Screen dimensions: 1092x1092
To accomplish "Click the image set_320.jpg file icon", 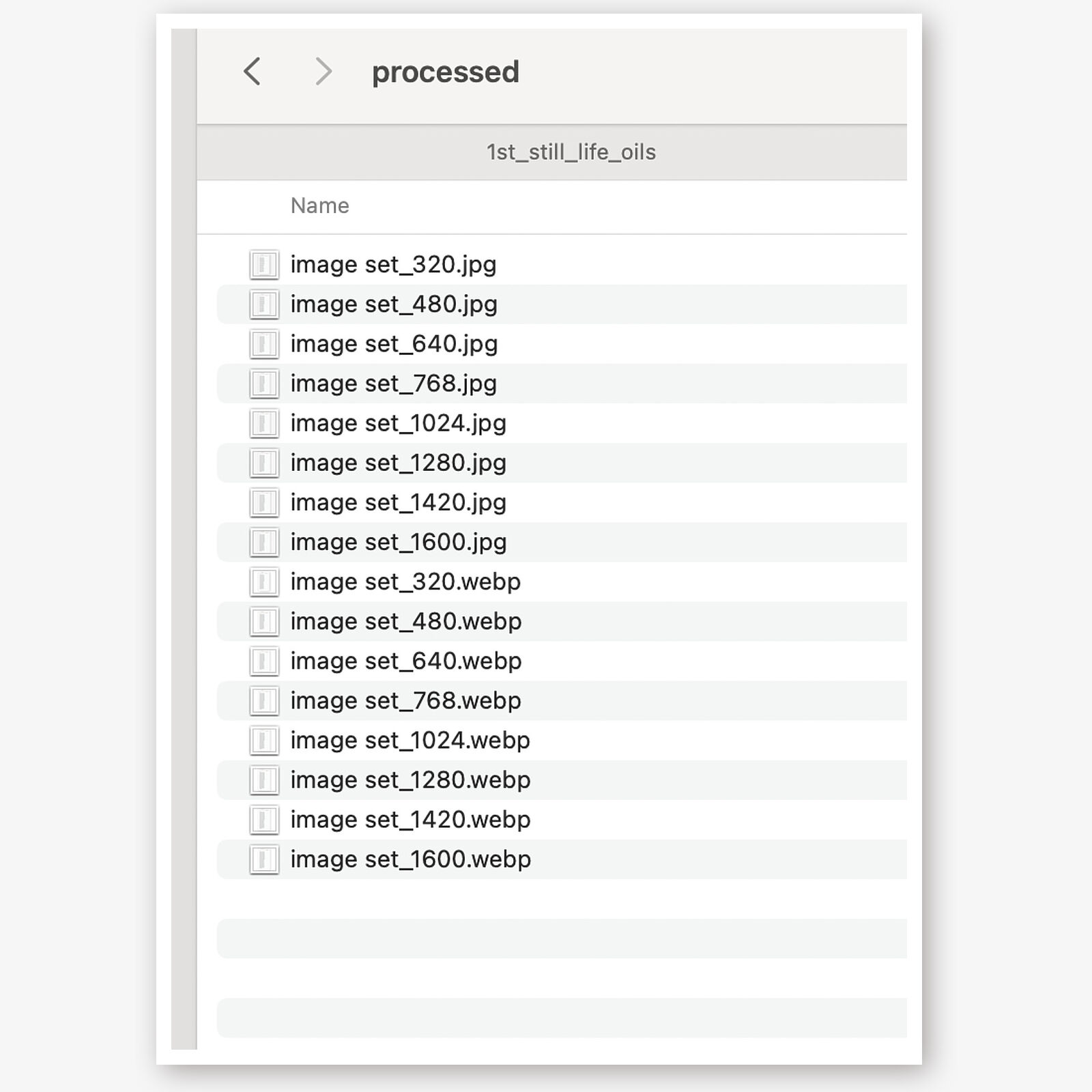I will click(264, 265).
